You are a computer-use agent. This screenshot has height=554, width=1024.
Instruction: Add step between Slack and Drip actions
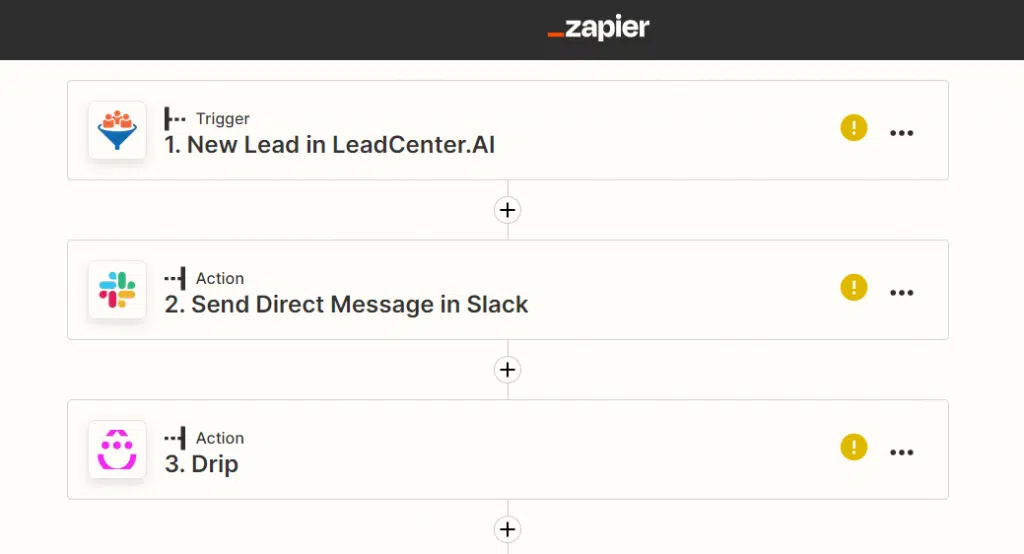pyautogui.click(x=507, y=370)
